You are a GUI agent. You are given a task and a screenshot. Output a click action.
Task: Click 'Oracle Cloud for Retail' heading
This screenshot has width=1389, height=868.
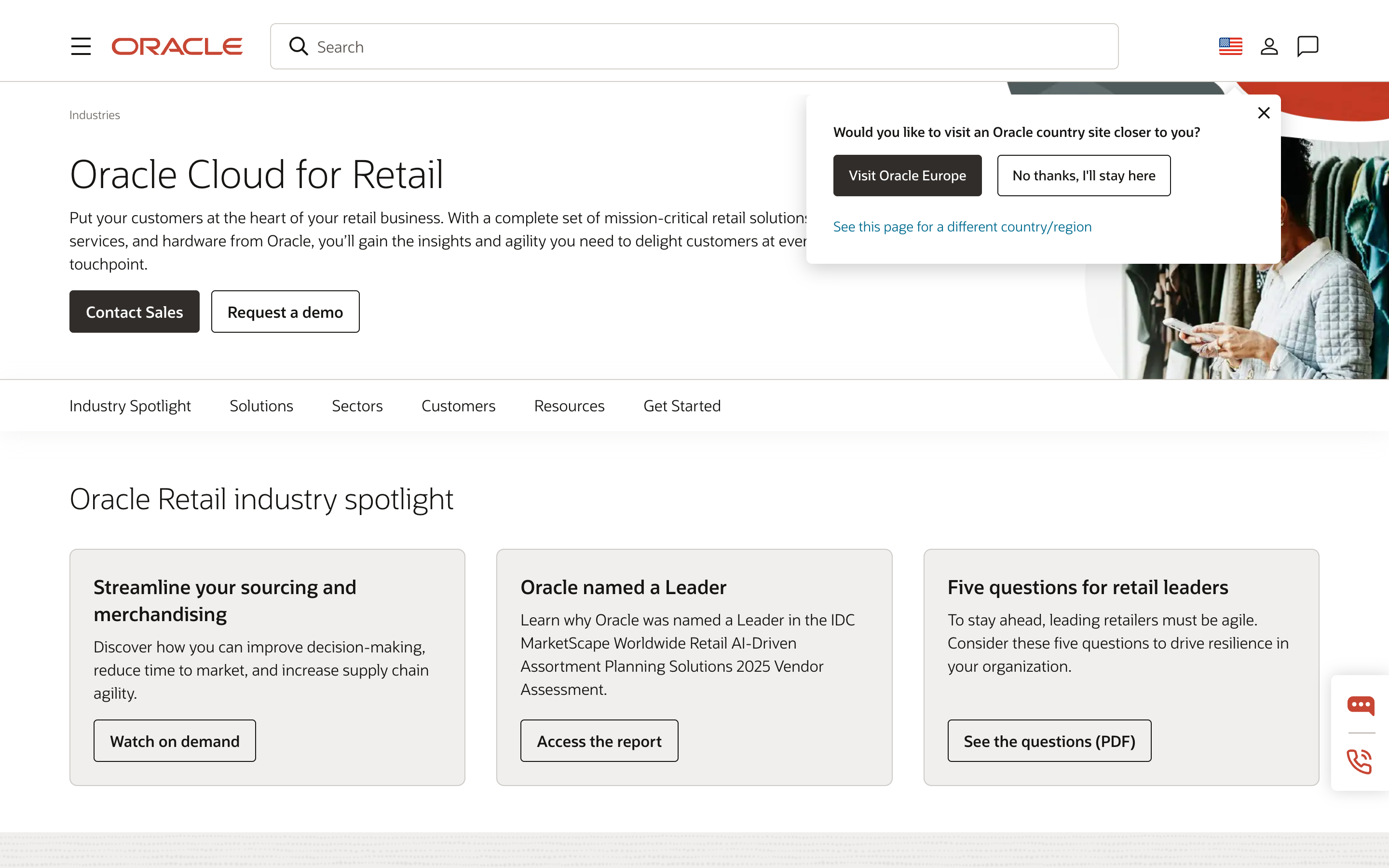pos(257,174)
